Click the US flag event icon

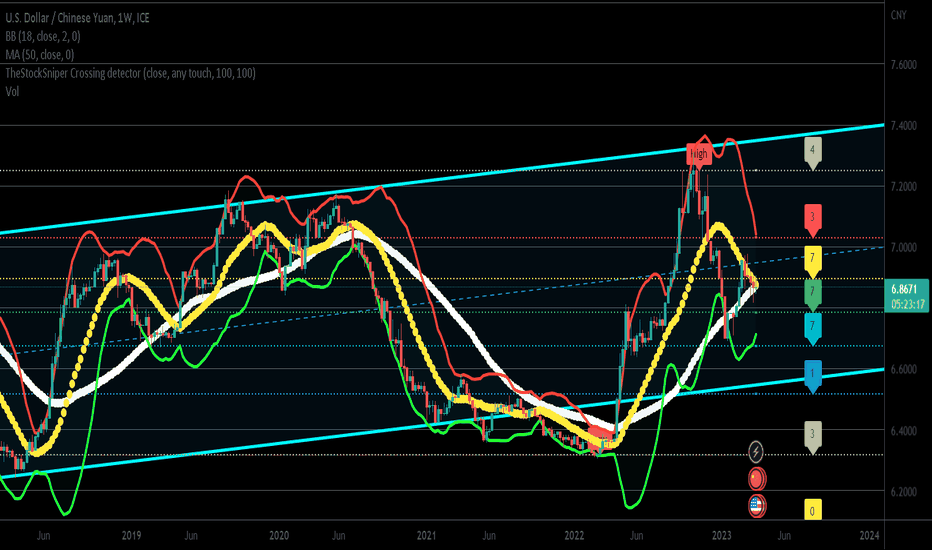757,506
